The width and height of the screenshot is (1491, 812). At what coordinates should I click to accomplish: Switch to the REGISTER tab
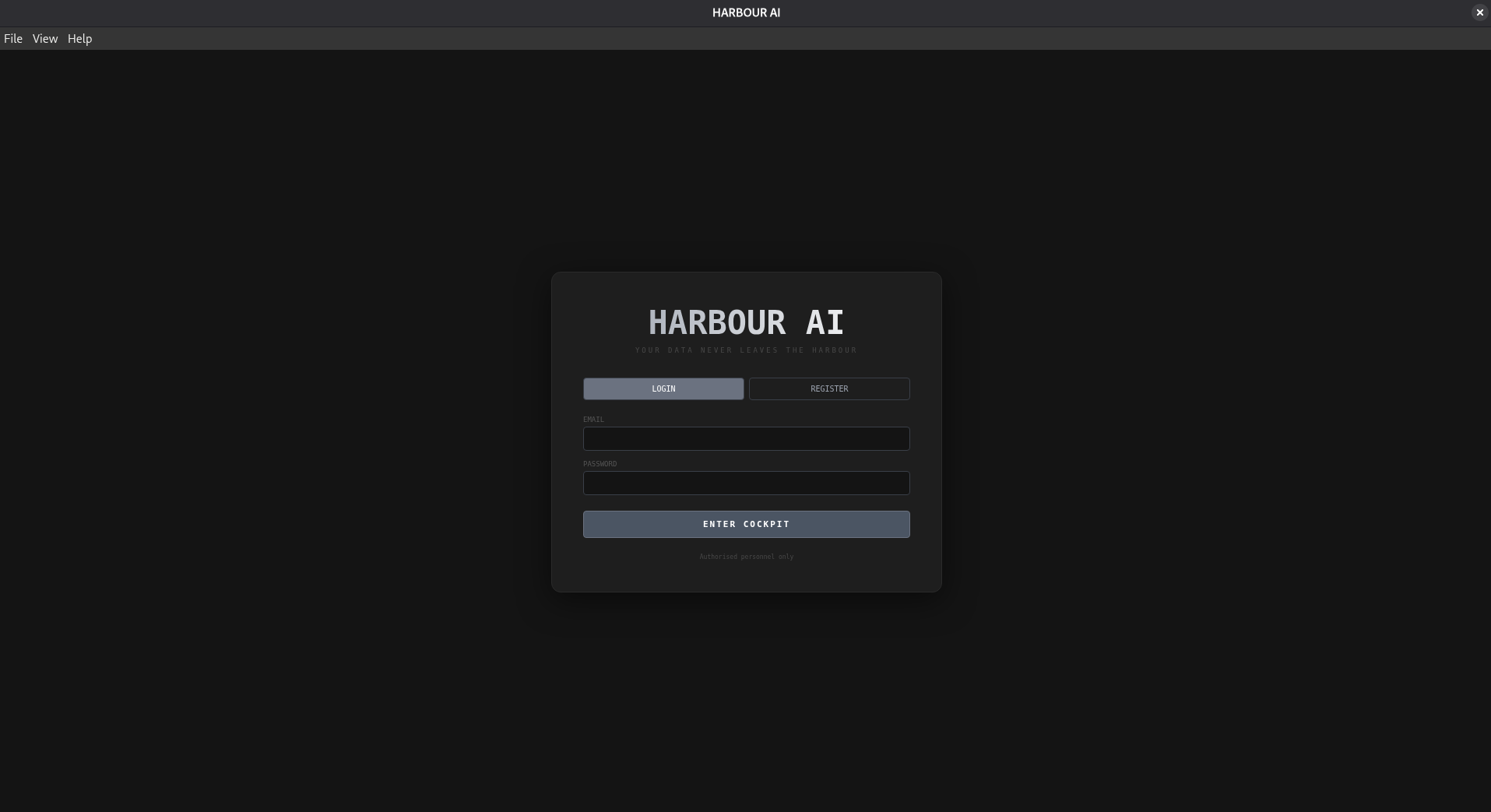point(829,388)
